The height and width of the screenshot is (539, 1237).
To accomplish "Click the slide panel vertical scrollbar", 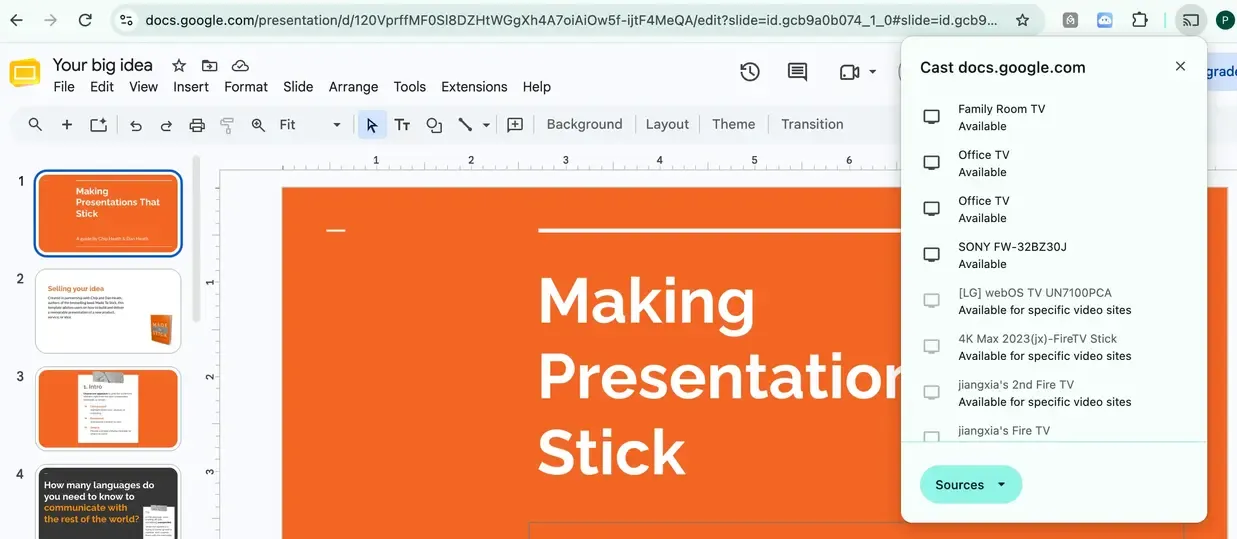I will 196,239.
